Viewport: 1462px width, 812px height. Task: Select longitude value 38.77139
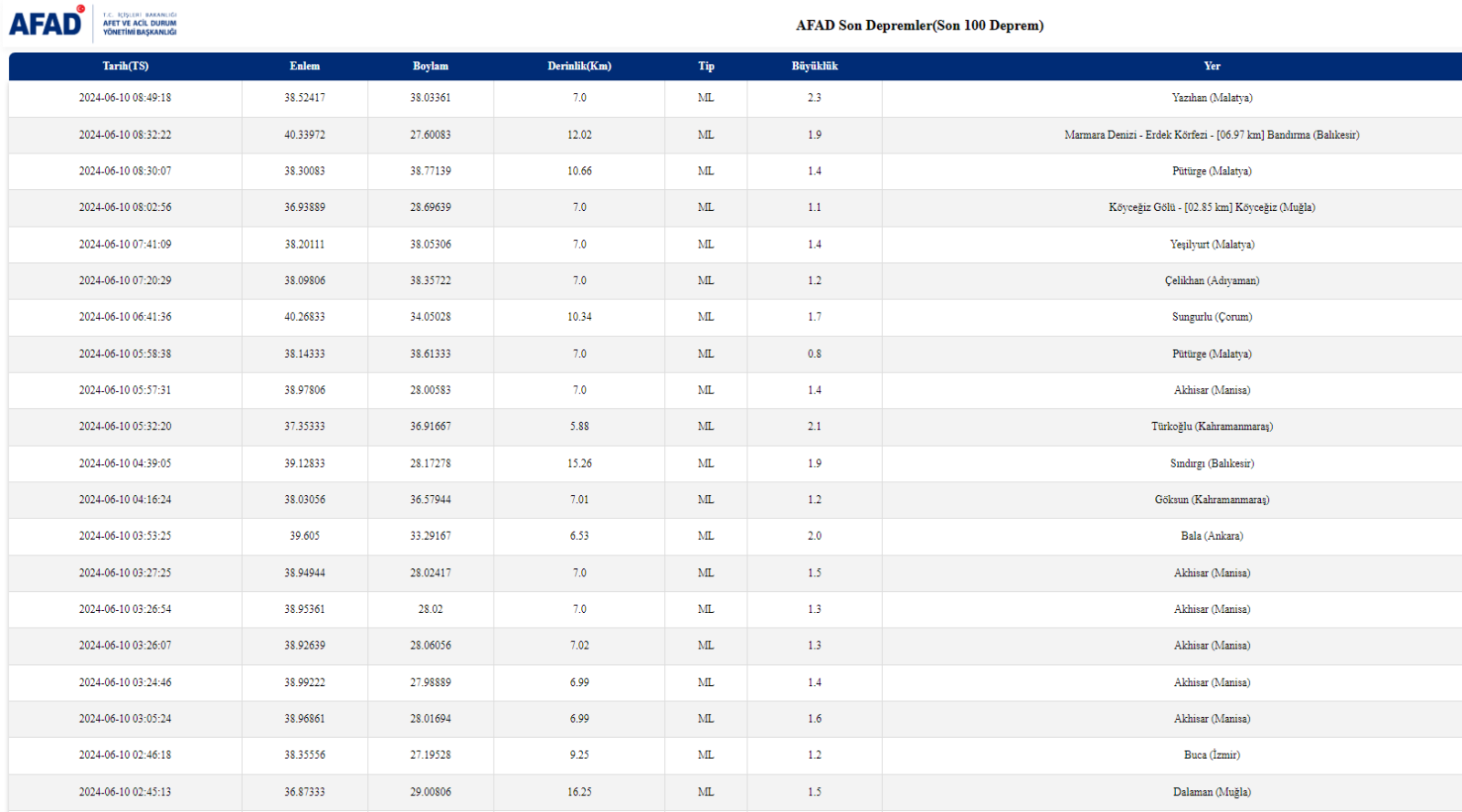pyautogui.click(x=430, y=171)
